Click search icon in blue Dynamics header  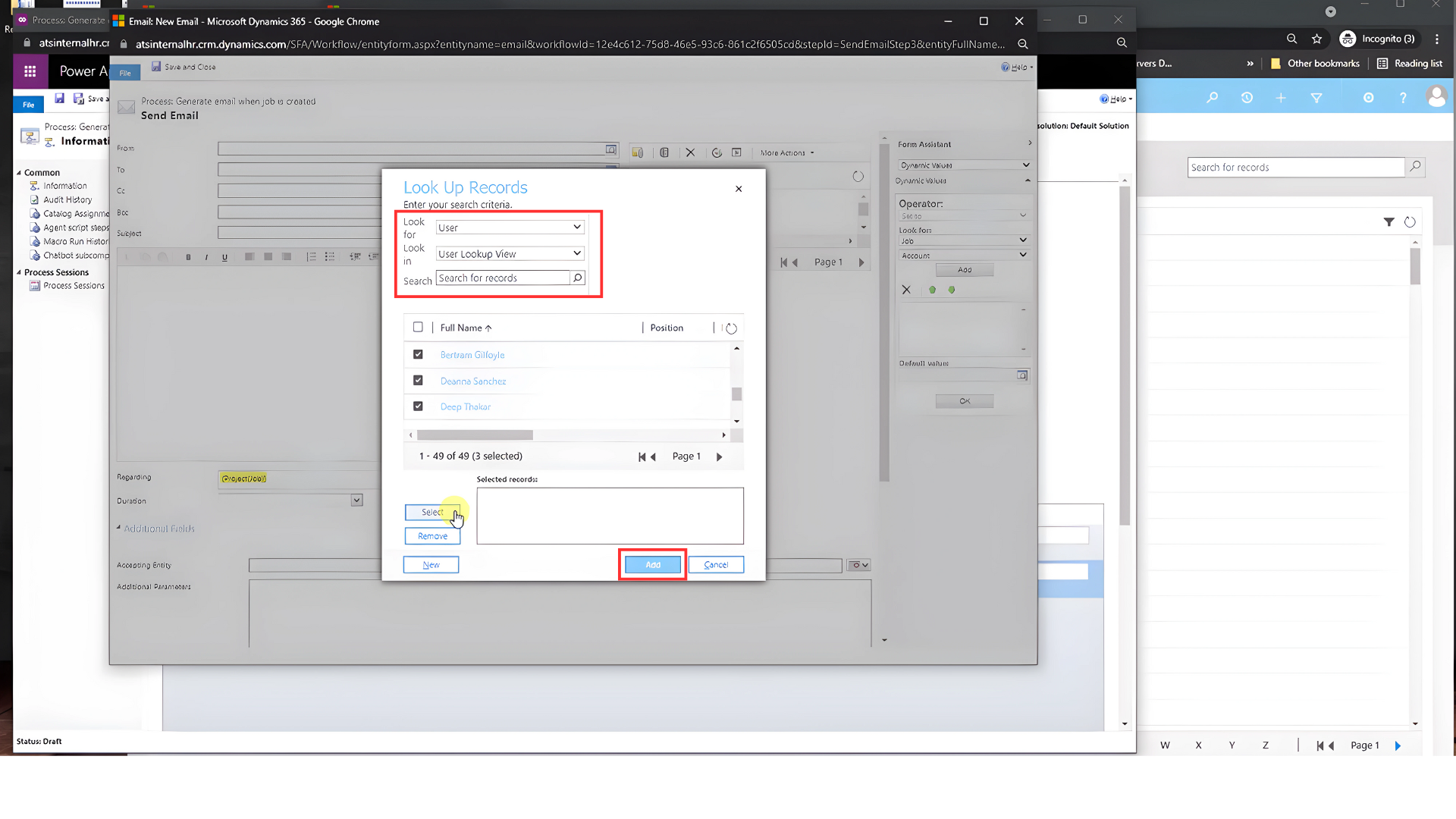(1213, 98)
